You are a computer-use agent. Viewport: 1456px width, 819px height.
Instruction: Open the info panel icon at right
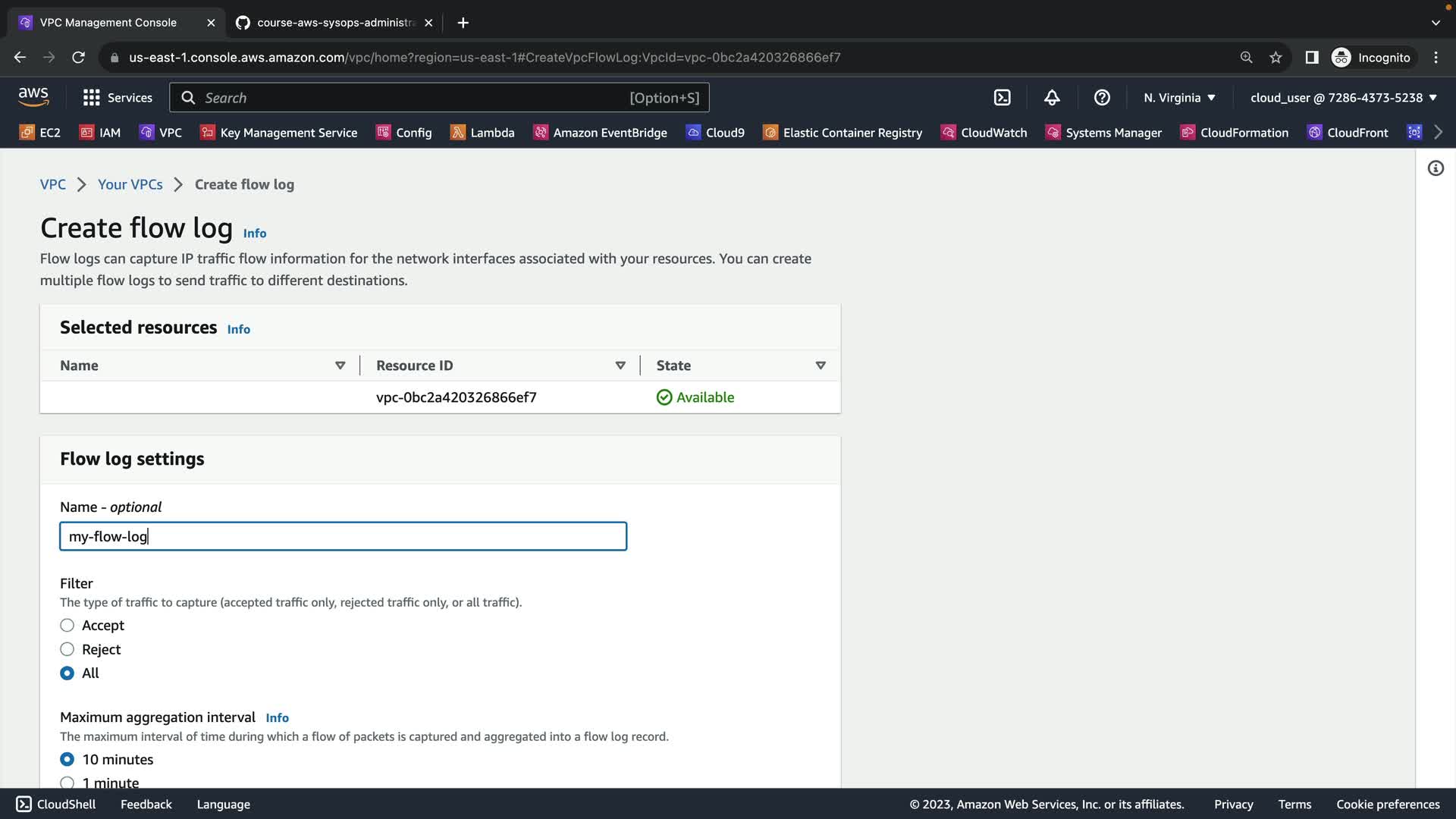click(x=1436, y=168)
